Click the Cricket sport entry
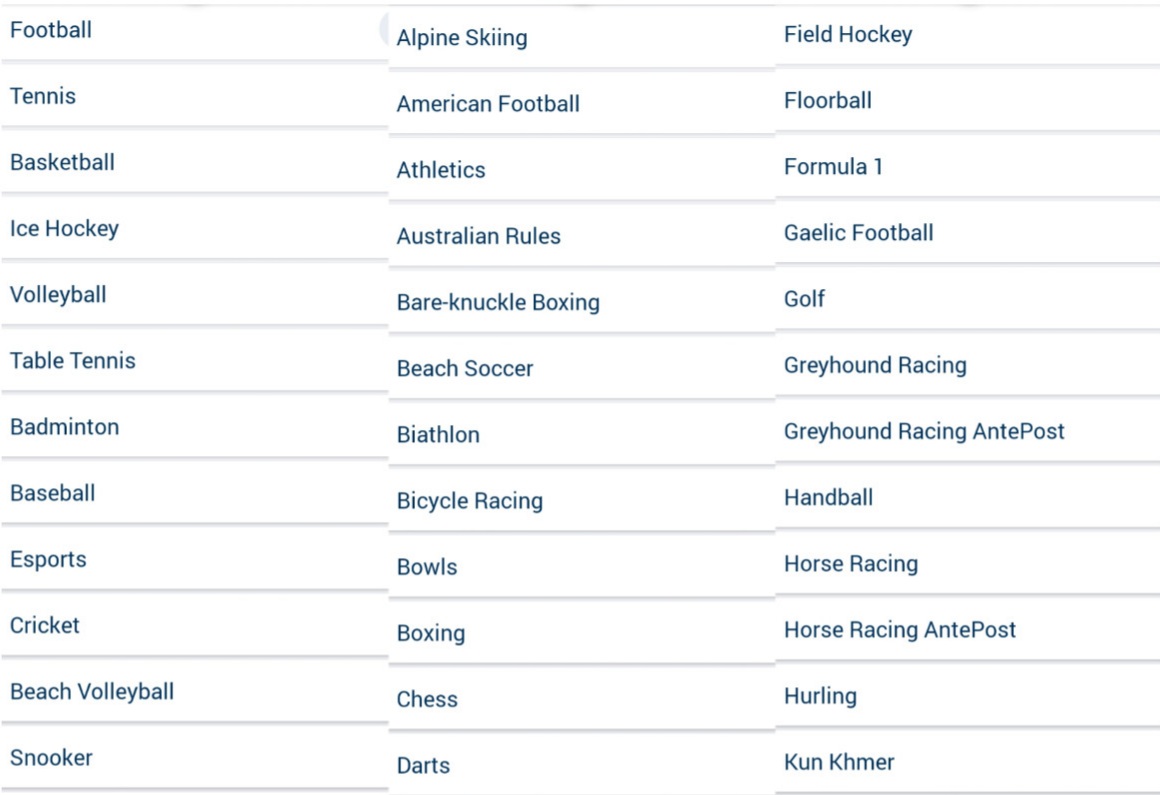The width and height of the screenshot is (1160, 795). [45, 625]
